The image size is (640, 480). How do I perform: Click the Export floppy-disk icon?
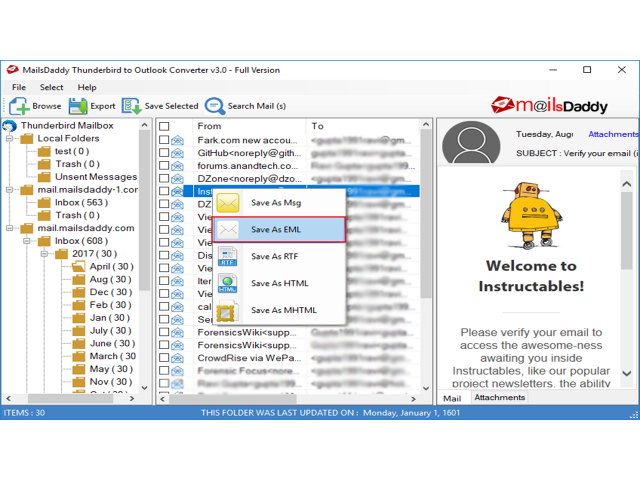78,106
